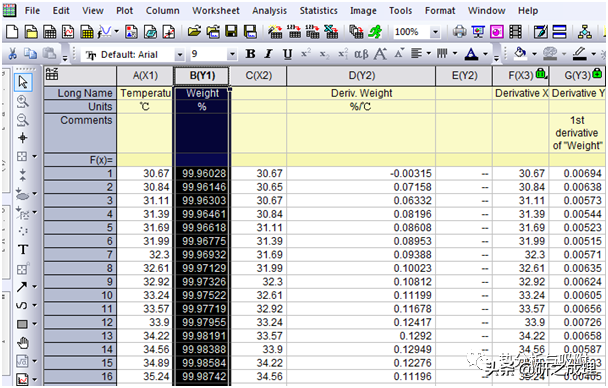
Task: Select column header A(X1)
Action: click(145, 75)
